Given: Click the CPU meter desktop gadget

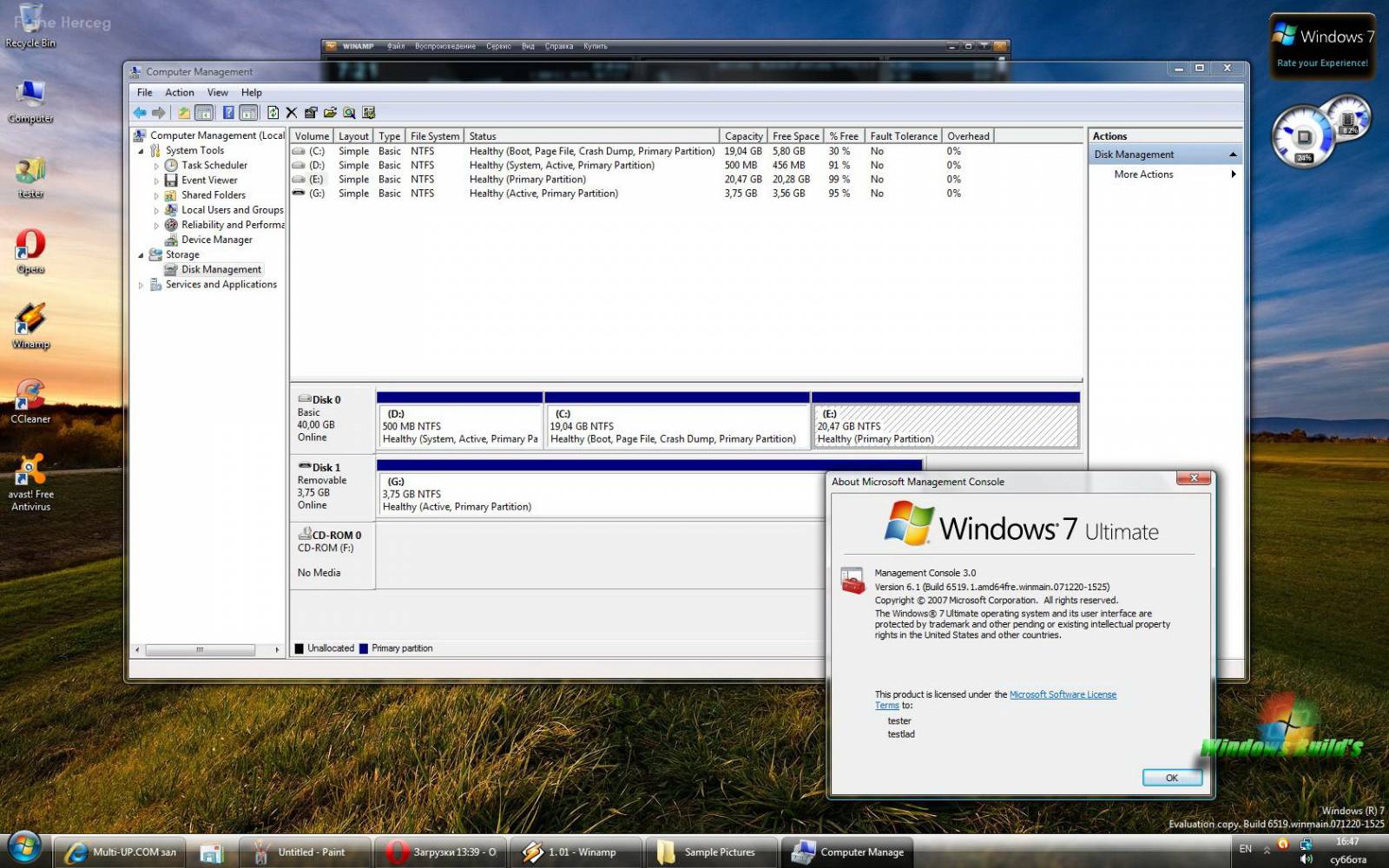Looking at the screenshot, I should click(x=1320, y=130).
